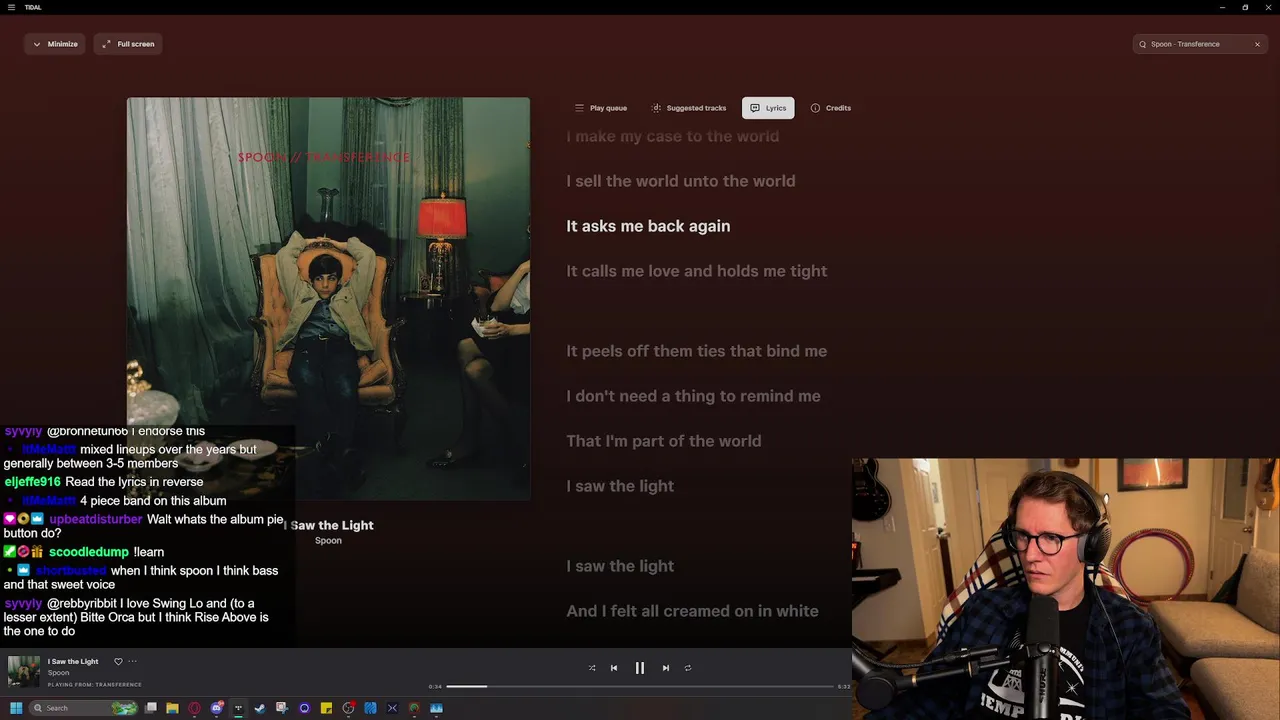Screen dimensions: 1280x720
Task: Select the Lyrics tab
Action: pyautogui.click(x=768, y=108)
